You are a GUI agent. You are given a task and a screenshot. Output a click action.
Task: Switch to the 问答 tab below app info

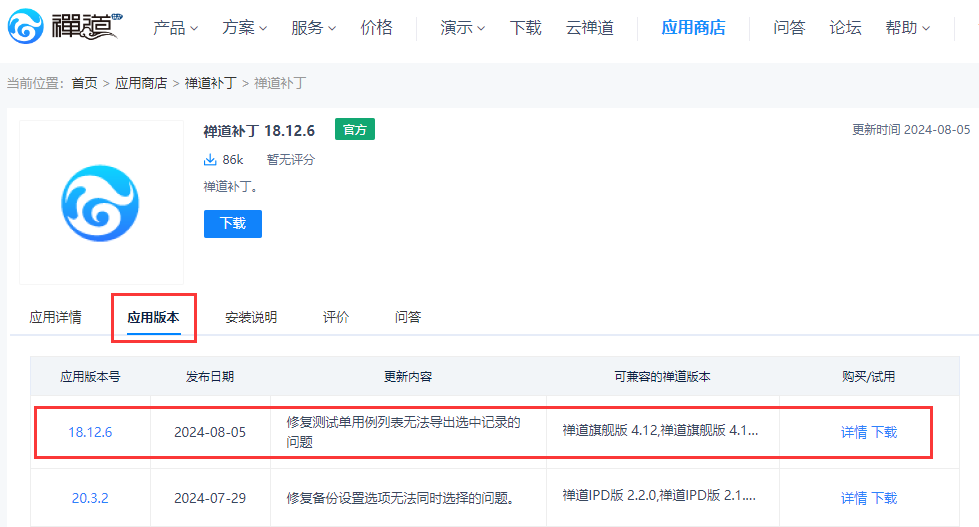coord(408,317)
